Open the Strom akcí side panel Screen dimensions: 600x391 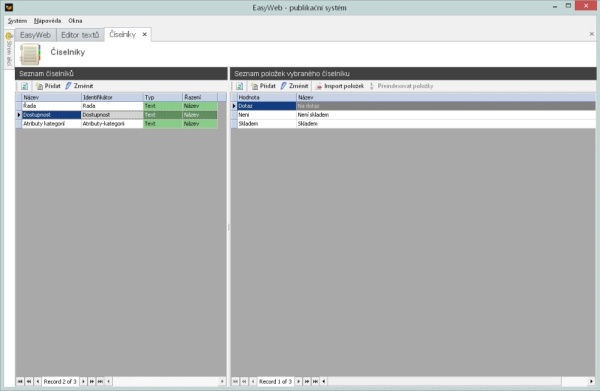click(x=9, y=49)
